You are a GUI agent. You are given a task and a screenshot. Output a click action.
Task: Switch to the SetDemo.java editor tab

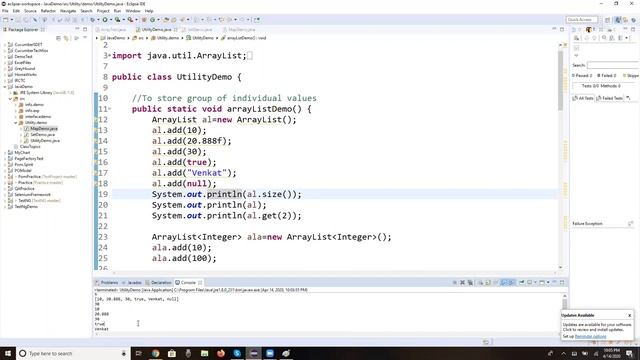click(199, 30)
